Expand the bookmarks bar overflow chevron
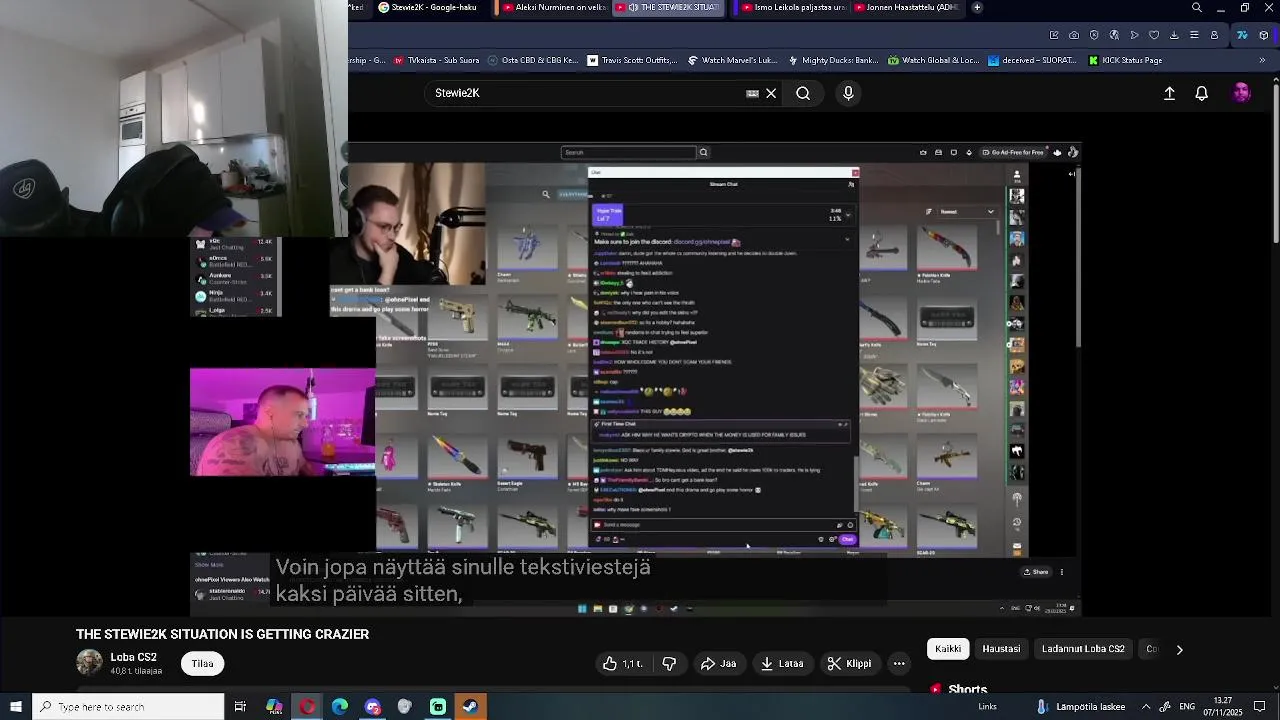 1262,60
